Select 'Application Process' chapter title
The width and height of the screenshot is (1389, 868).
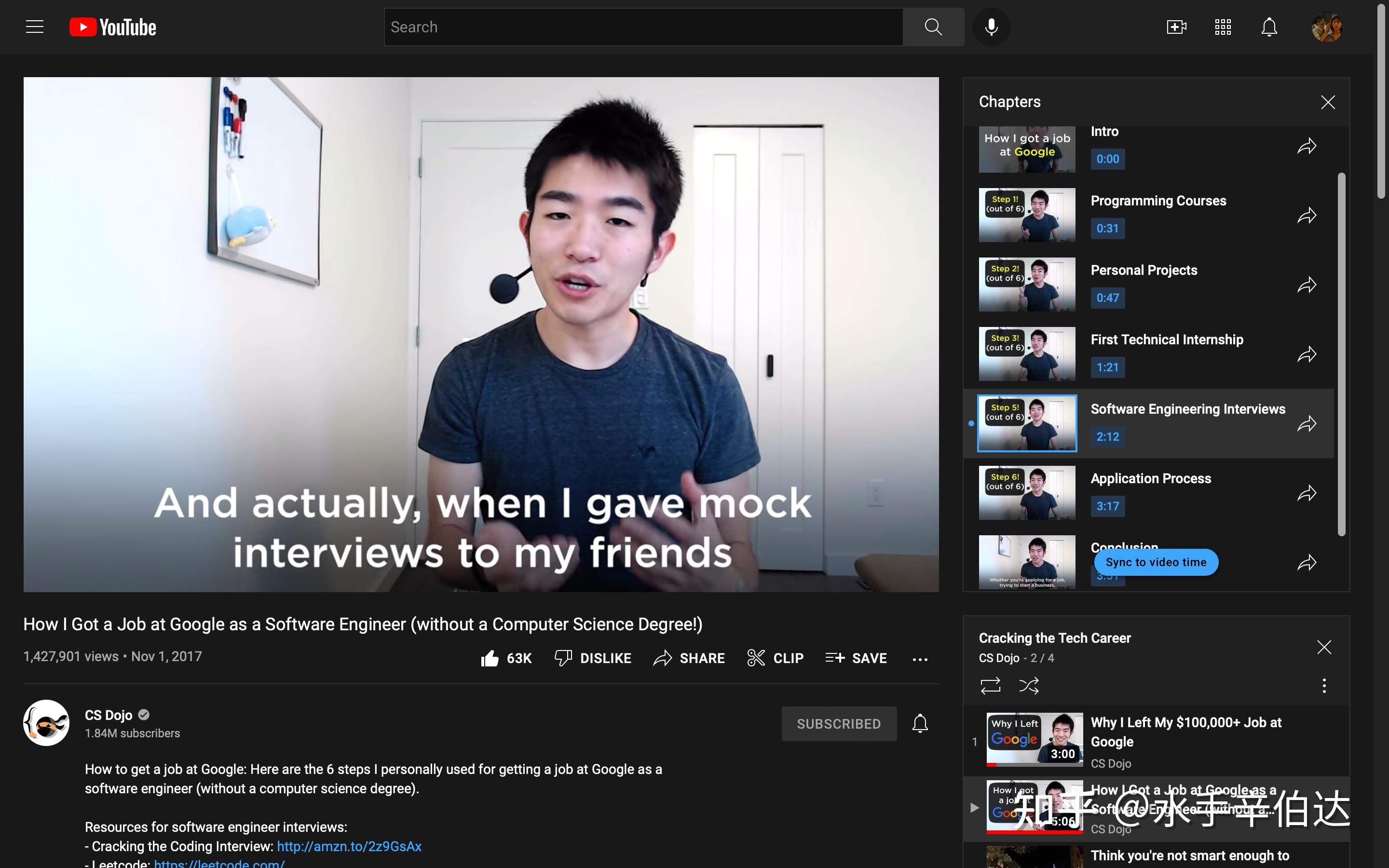click(1151, 479)
